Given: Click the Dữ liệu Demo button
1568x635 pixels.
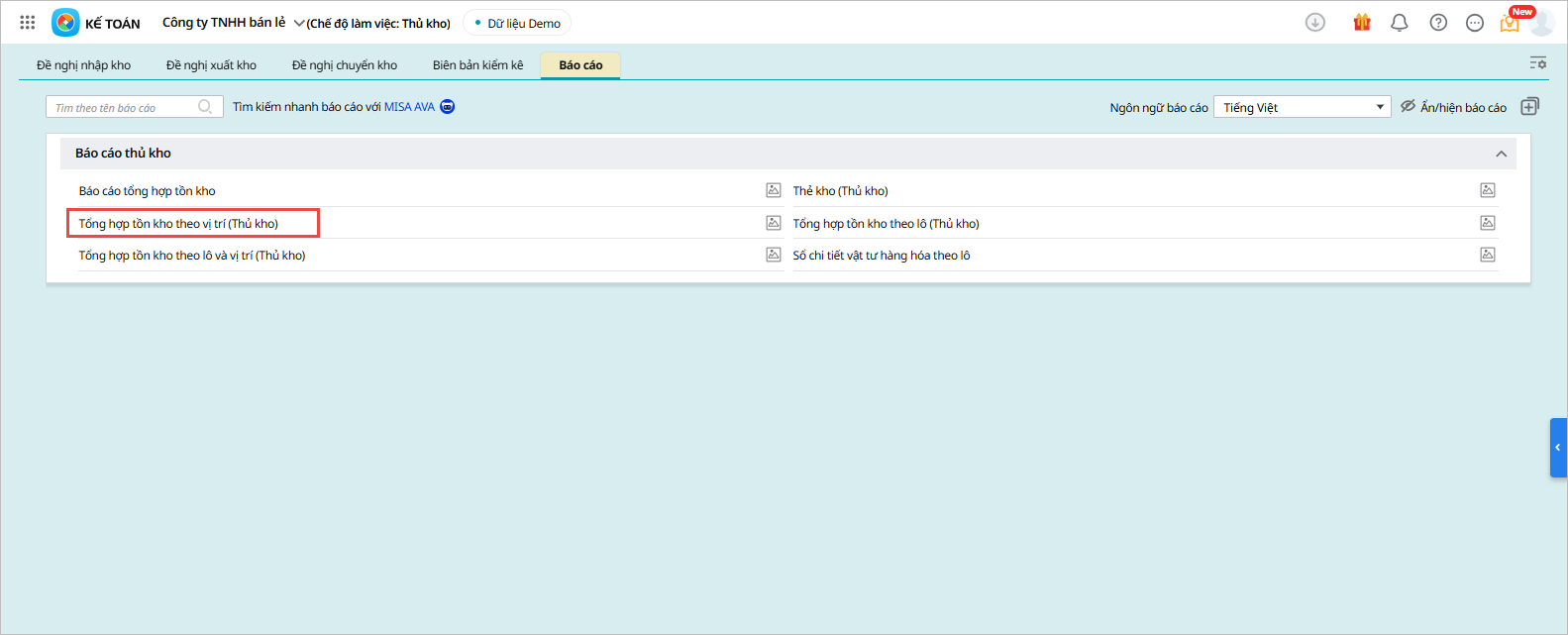Looking at the screenshot, I should (x=517, y=23).
